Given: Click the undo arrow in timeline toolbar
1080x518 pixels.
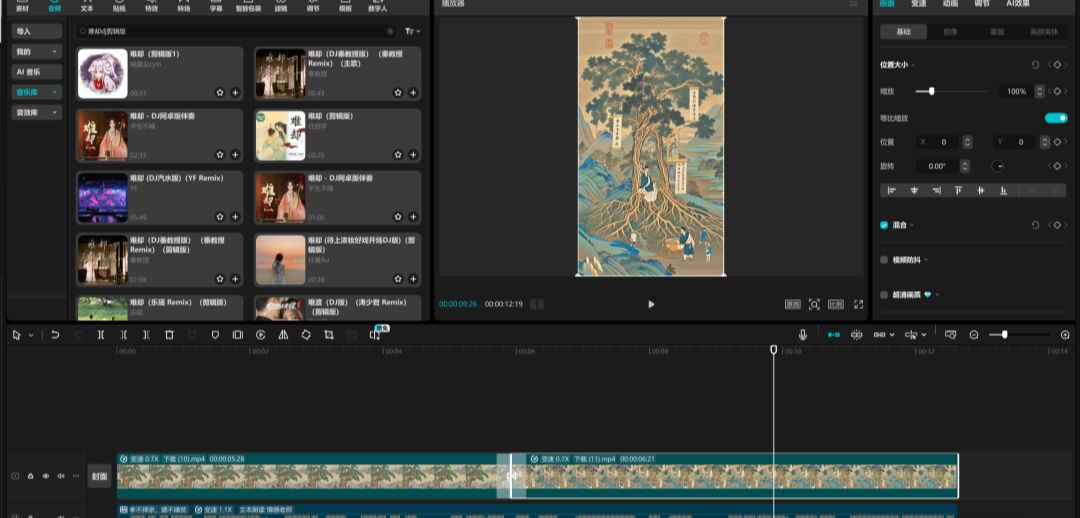Looking at the screenshot, I should coord(55,335).
